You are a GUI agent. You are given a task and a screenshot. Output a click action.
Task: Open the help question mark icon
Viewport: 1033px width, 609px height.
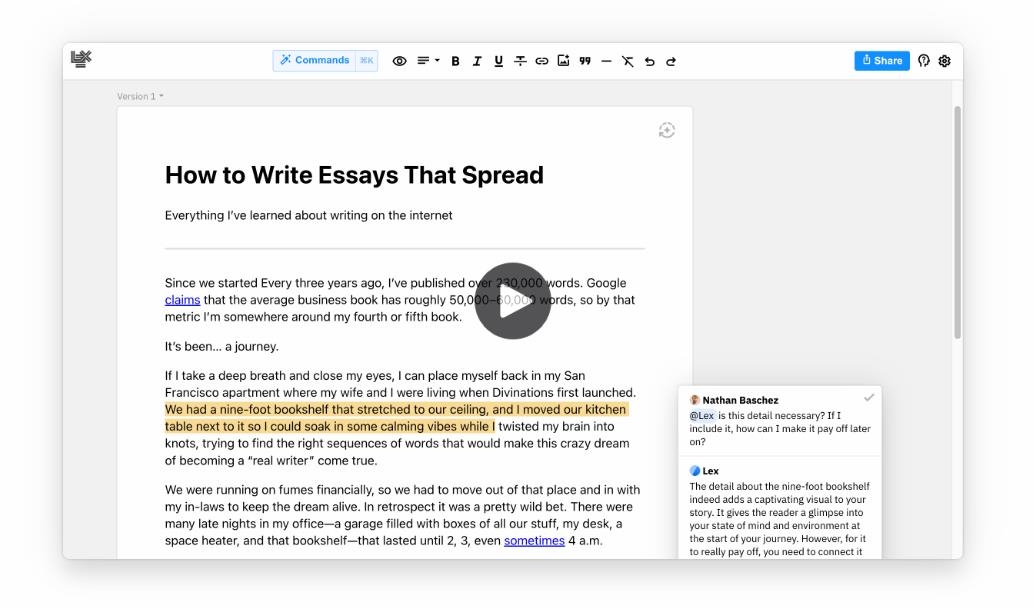(924, 61)
